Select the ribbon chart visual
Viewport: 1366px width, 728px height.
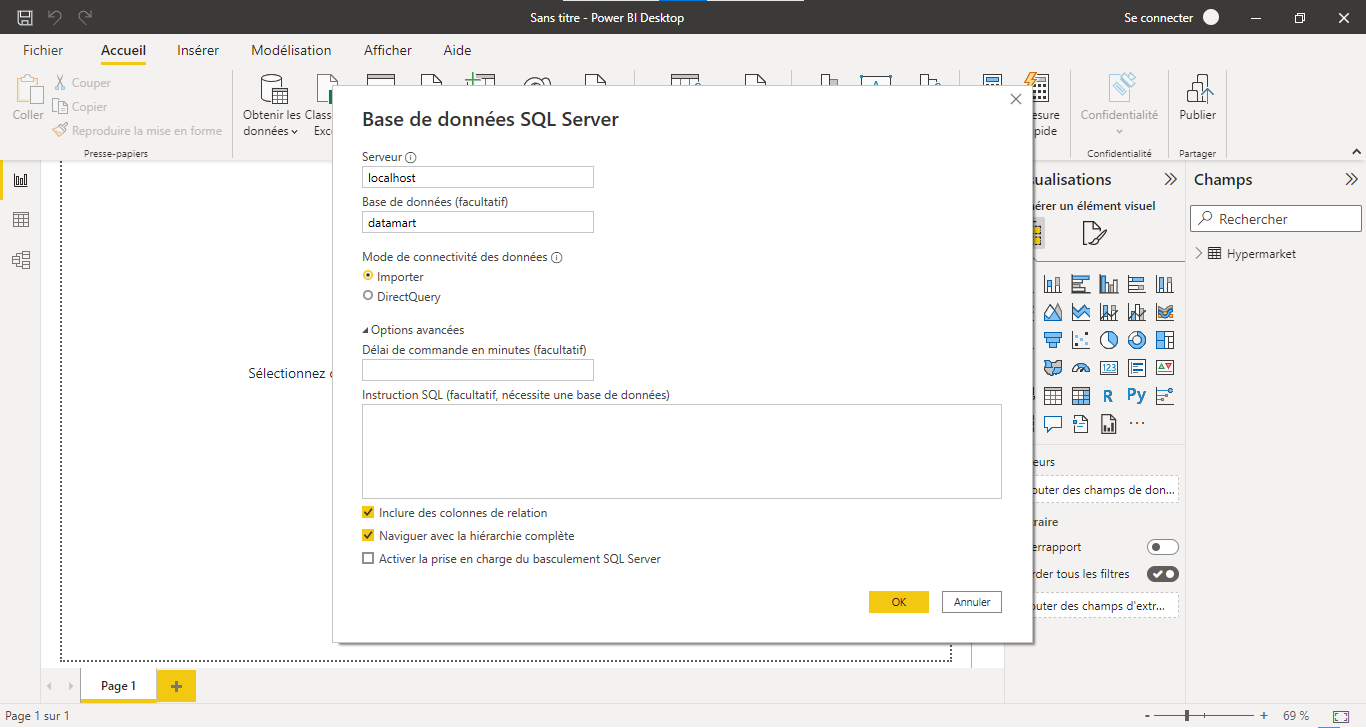pyautogui.click(x=1164, y=312)
